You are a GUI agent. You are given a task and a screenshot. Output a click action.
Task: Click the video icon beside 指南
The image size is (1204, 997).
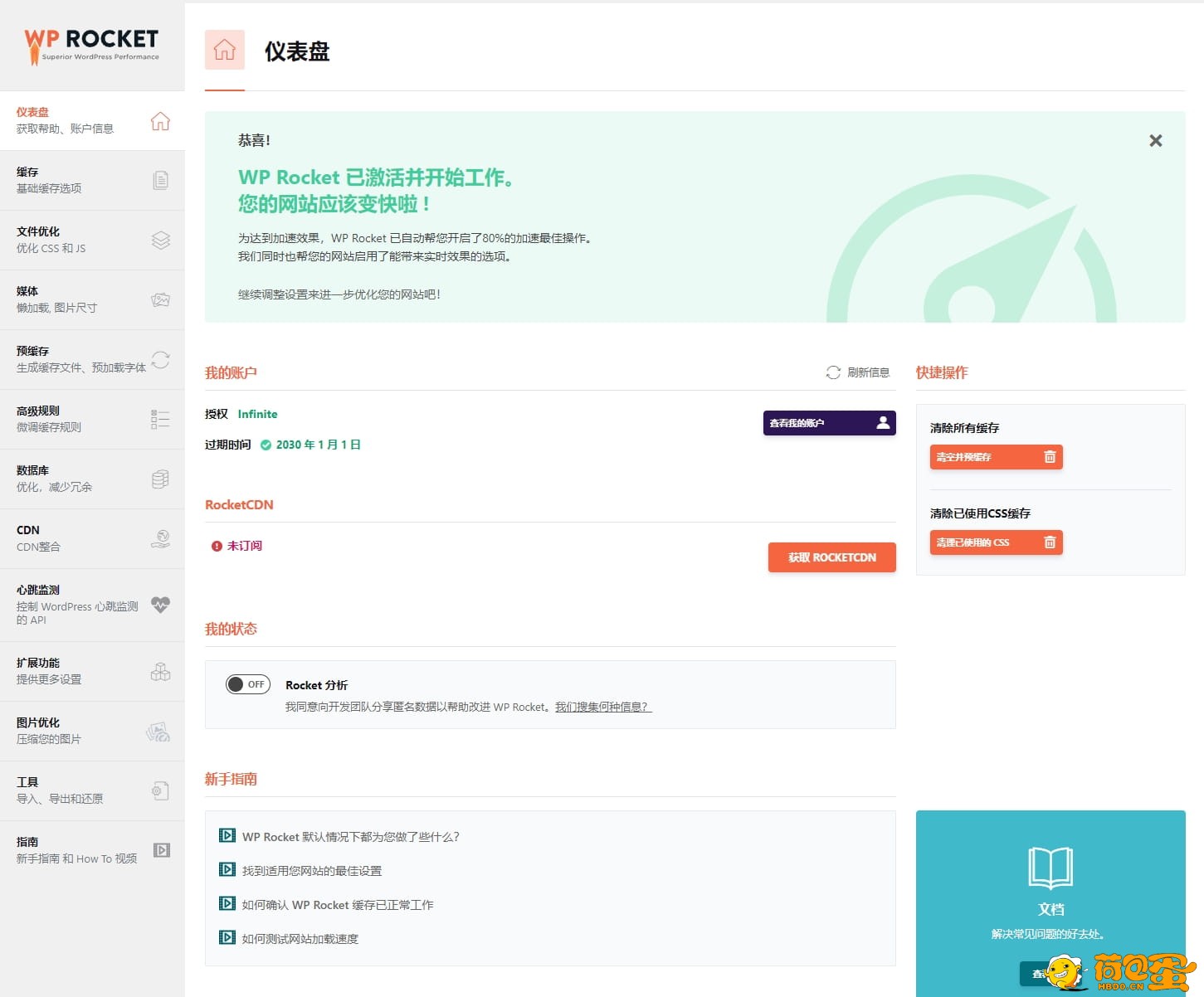[162, 850]
